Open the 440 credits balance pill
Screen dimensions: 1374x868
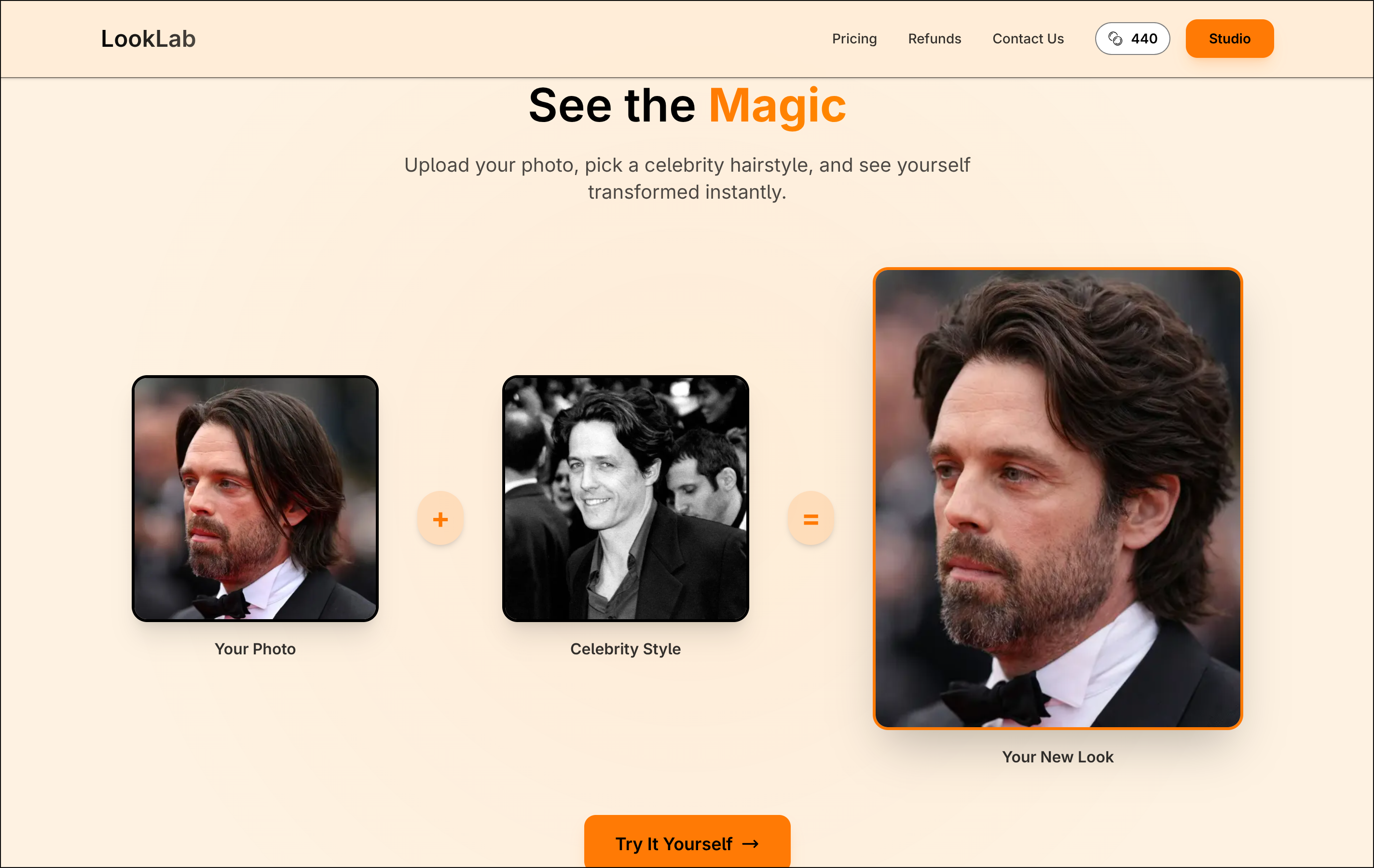[1132, 39]
